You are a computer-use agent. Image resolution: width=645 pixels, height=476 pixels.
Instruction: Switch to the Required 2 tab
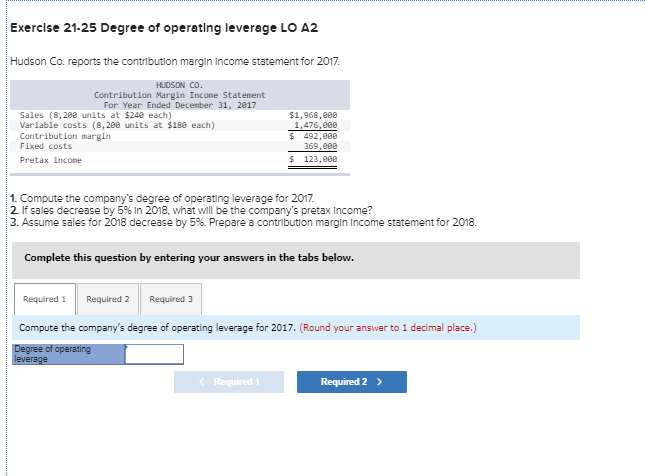point(108,299)
